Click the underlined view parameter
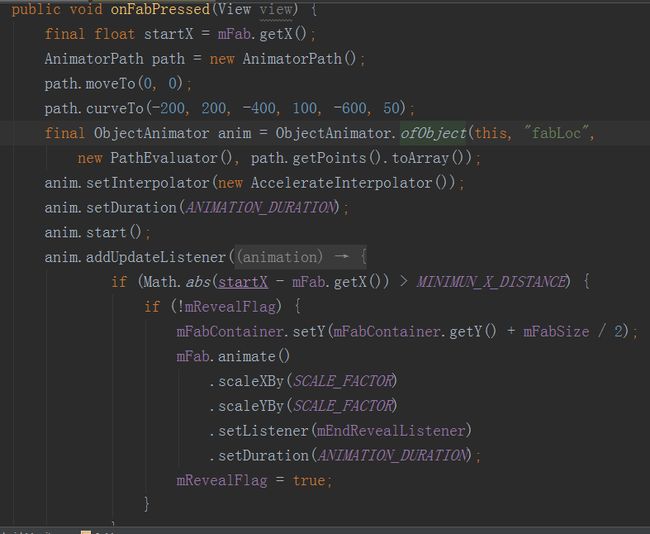Screen dimensions: 650x534 (x=276, y=9)
